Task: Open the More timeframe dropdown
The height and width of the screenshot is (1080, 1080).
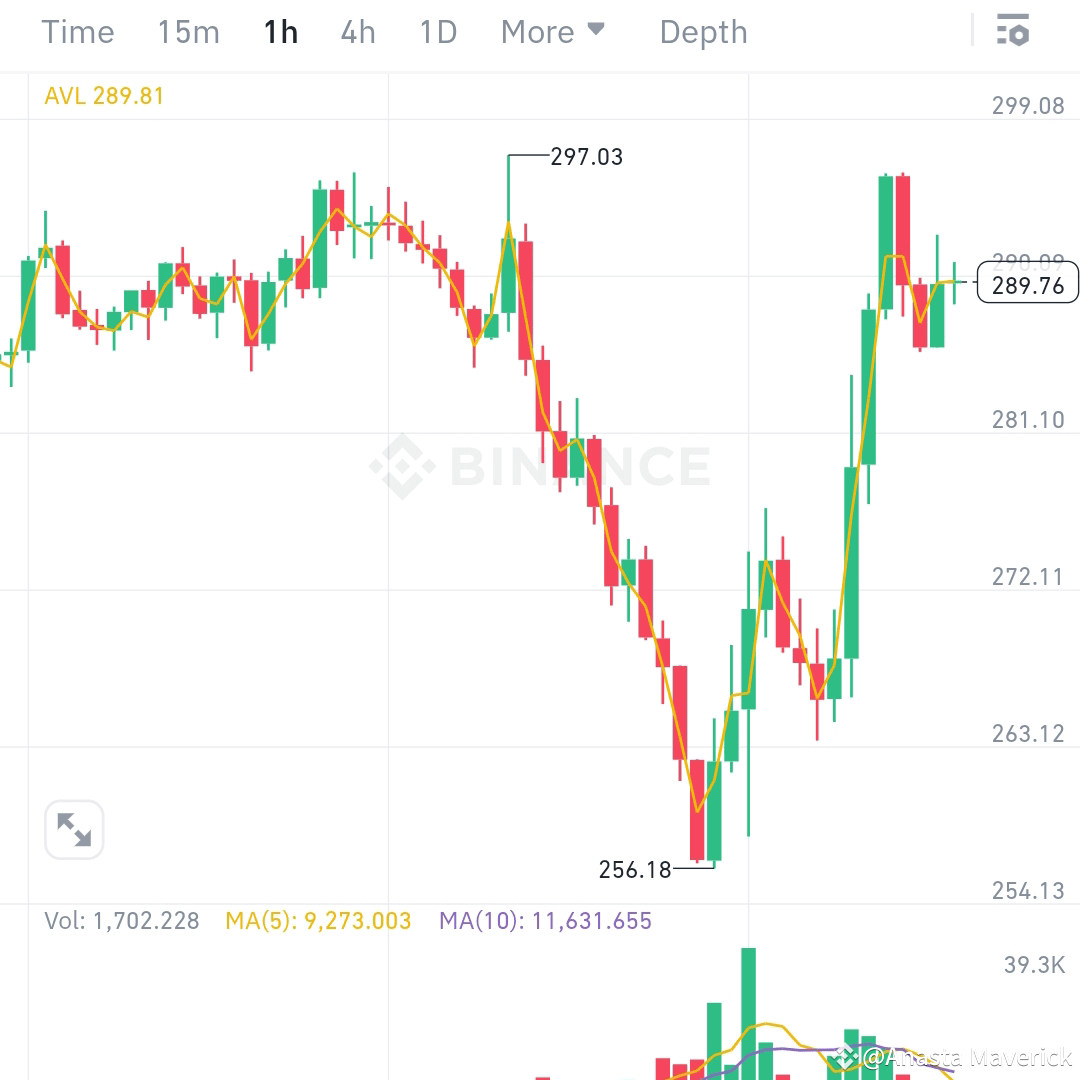Action: [538, 31]
